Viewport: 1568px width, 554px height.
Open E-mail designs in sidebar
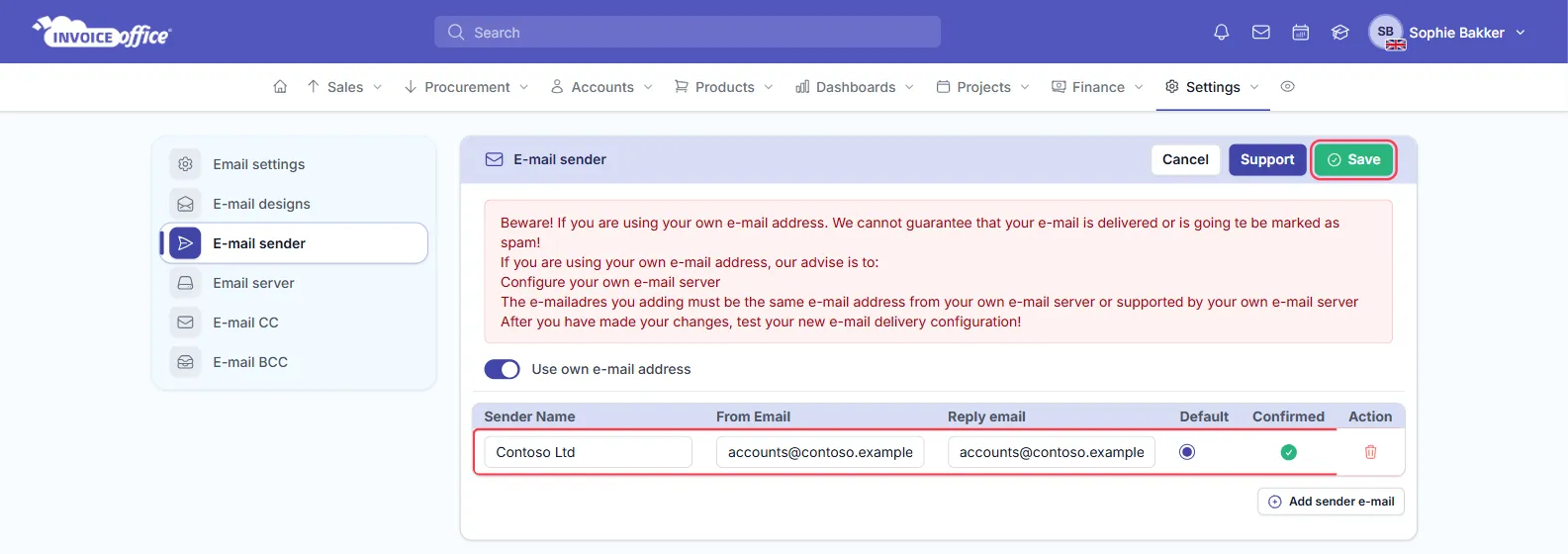click(294, 204)
